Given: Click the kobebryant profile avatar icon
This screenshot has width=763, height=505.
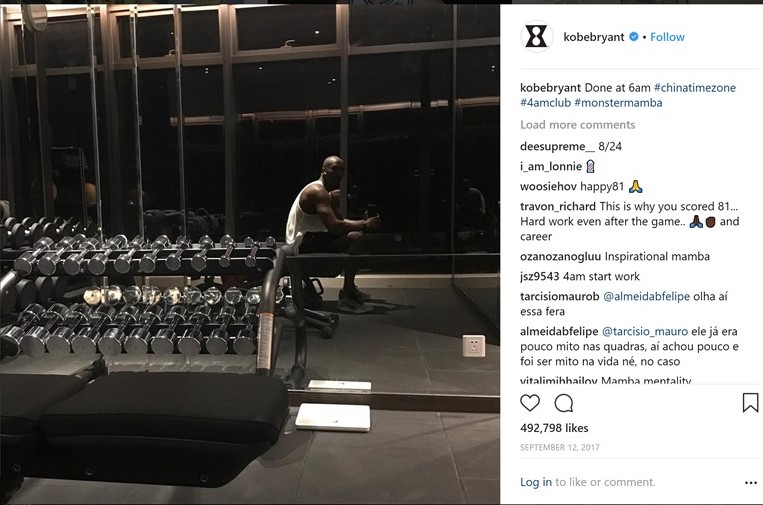Looking at the screenshot, I should [536, 36].
